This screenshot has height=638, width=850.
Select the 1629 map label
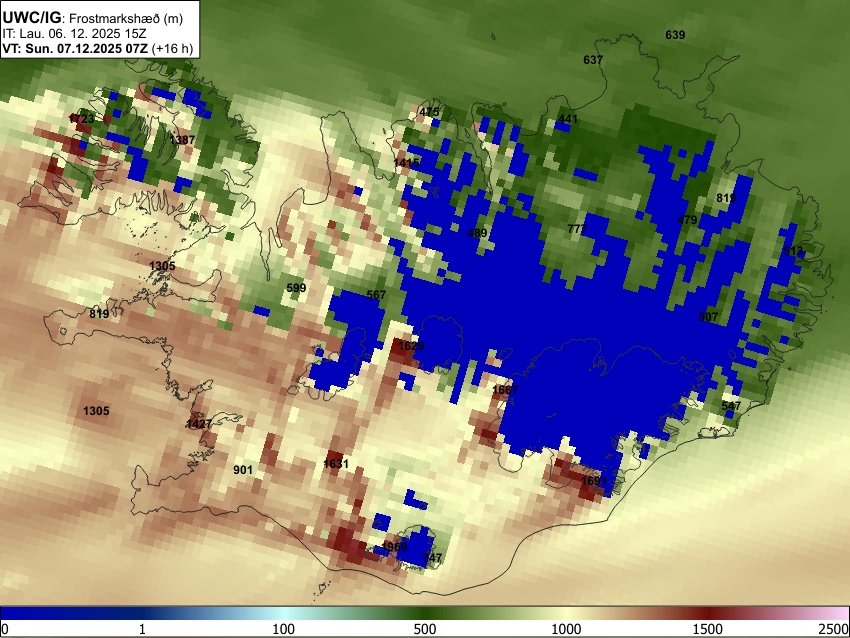(x=411, y=346)
